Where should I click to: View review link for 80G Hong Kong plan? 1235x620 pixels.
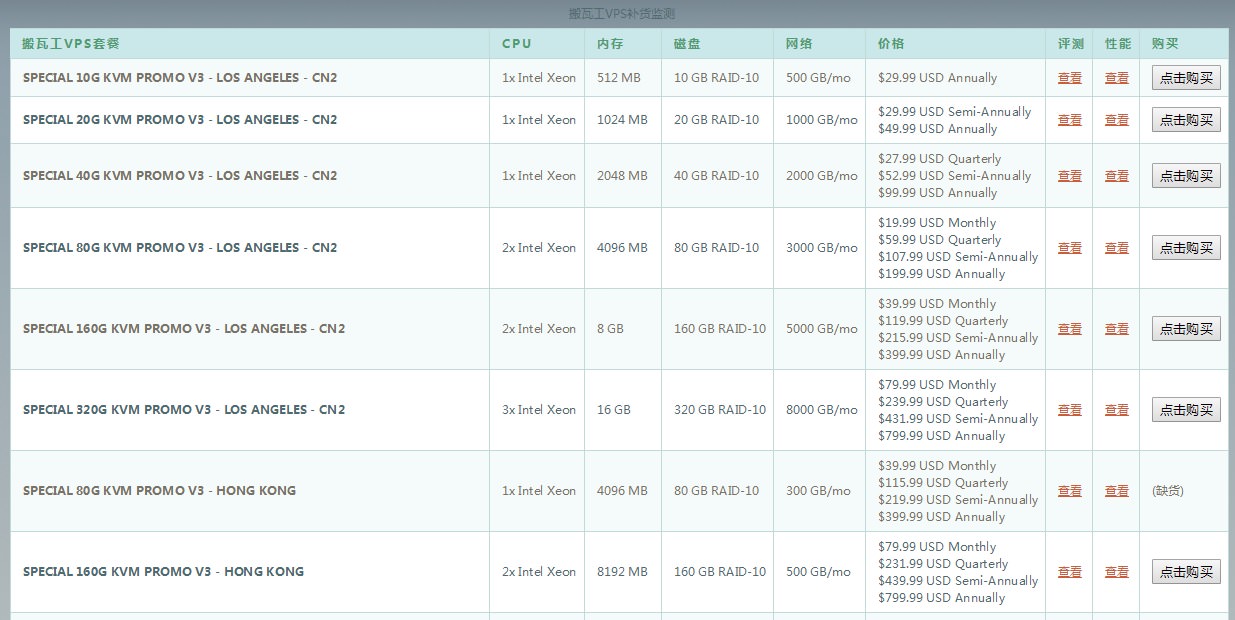[x=1069, y=491]
